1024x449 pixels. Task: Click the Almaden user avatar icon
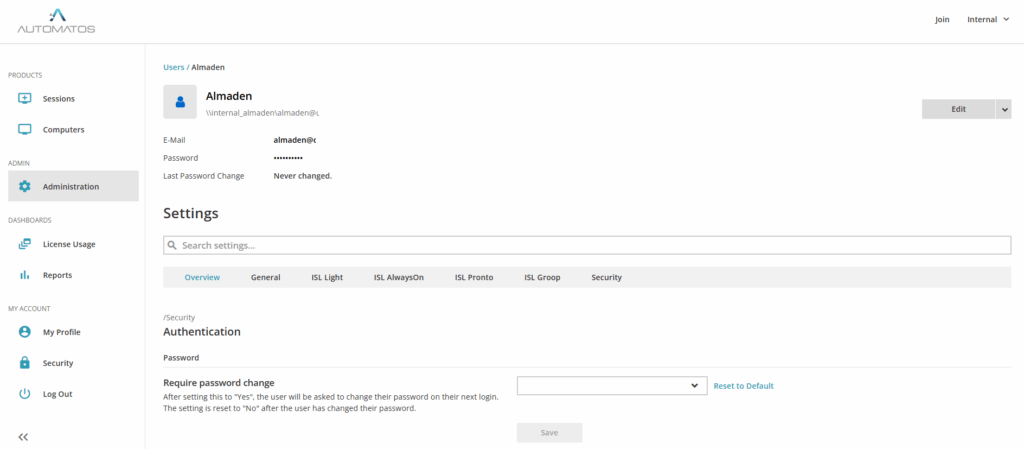(180, 102)
